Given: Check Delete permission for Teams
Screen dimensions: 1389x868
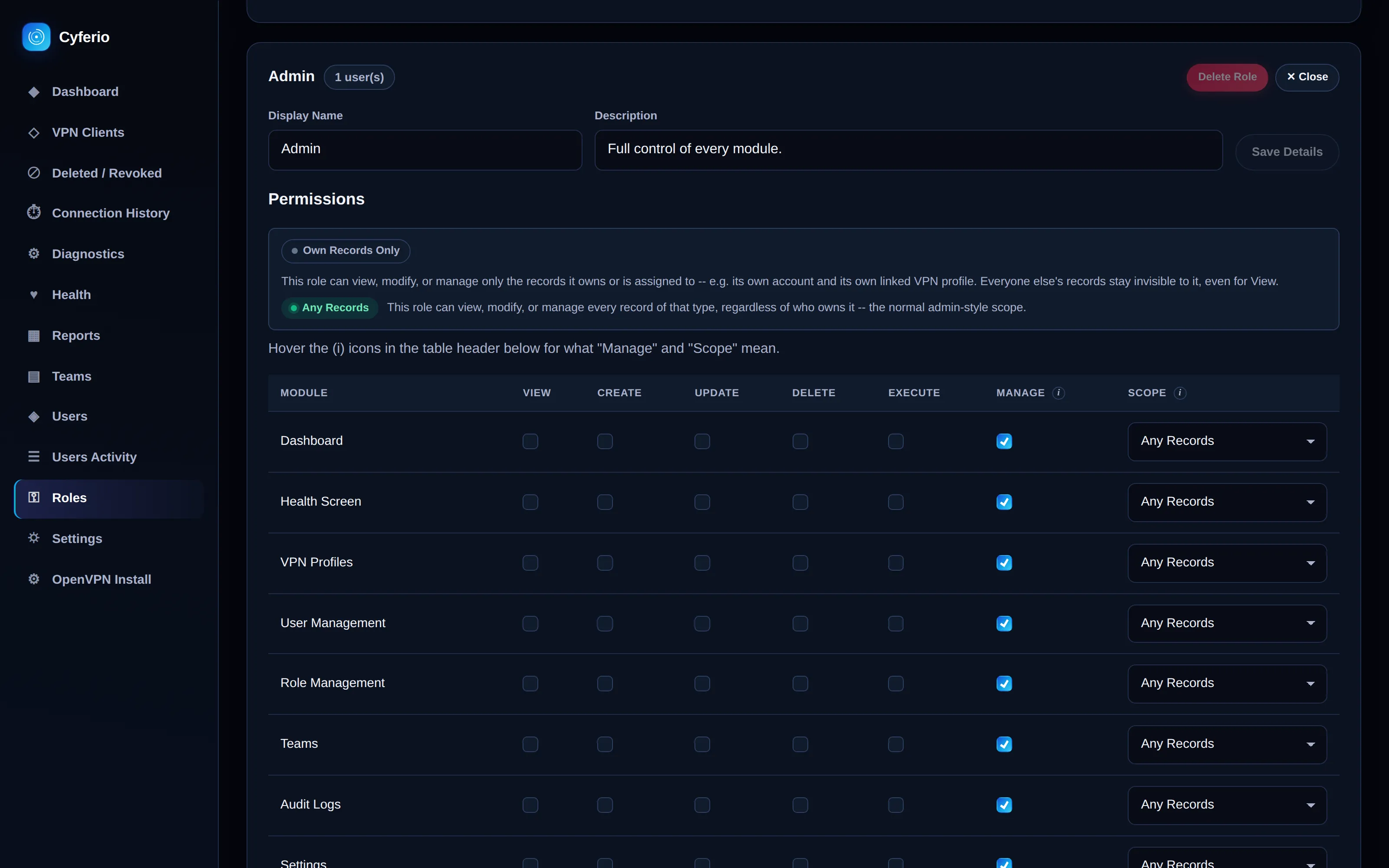Looking at the screenshot, I should 800,745.
